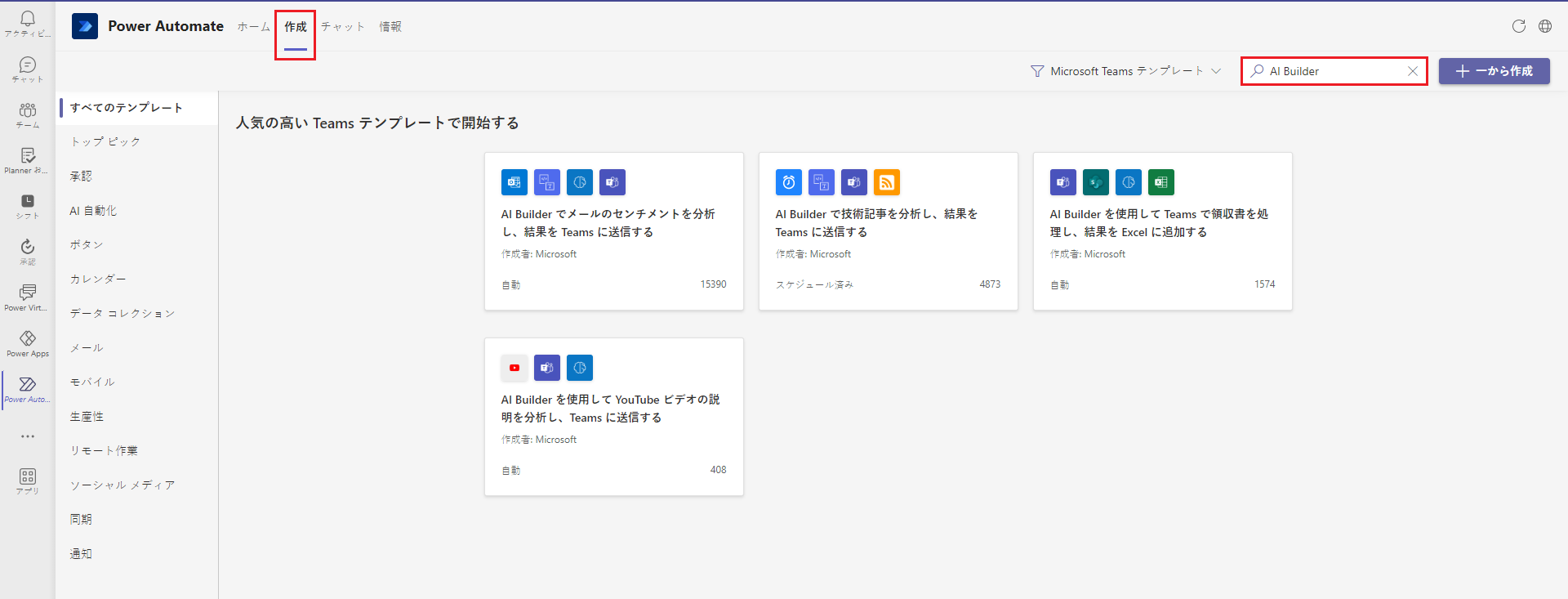
Task: Click SharePoint icon on receipt card
Action: (1096, 182)
